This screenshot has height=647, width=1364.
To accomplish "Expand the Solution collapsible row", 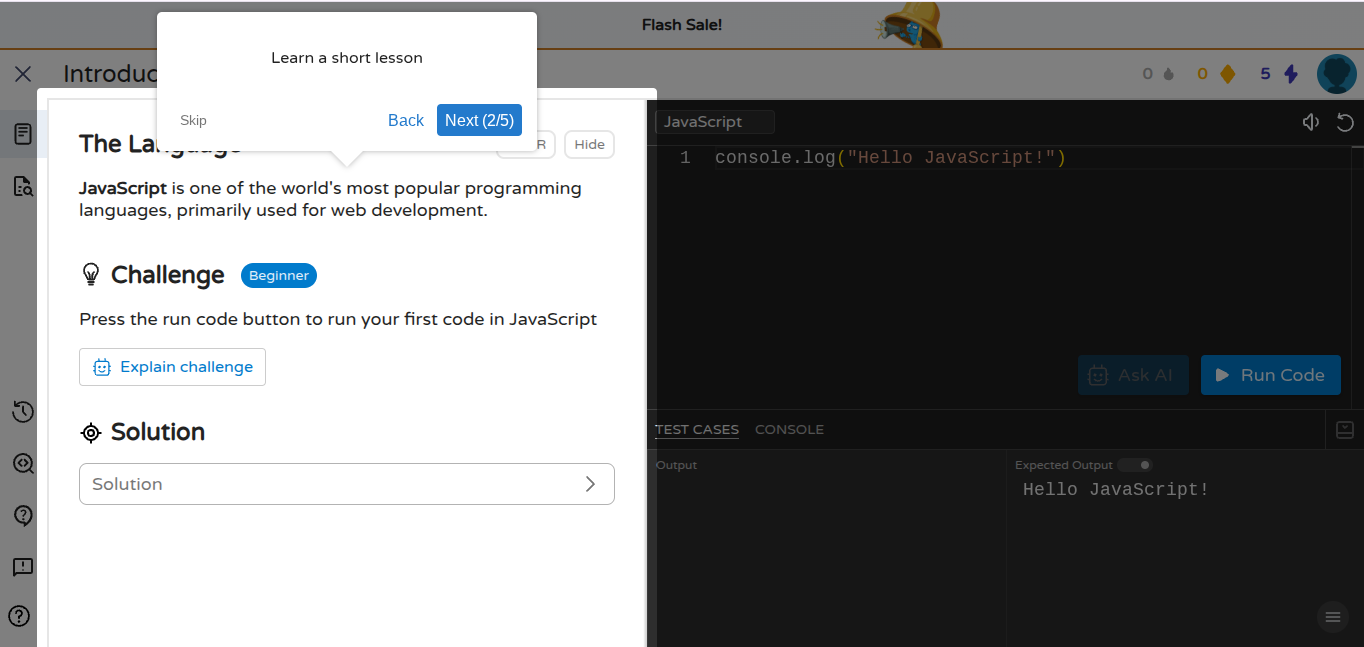I will [x=346, y=484].
